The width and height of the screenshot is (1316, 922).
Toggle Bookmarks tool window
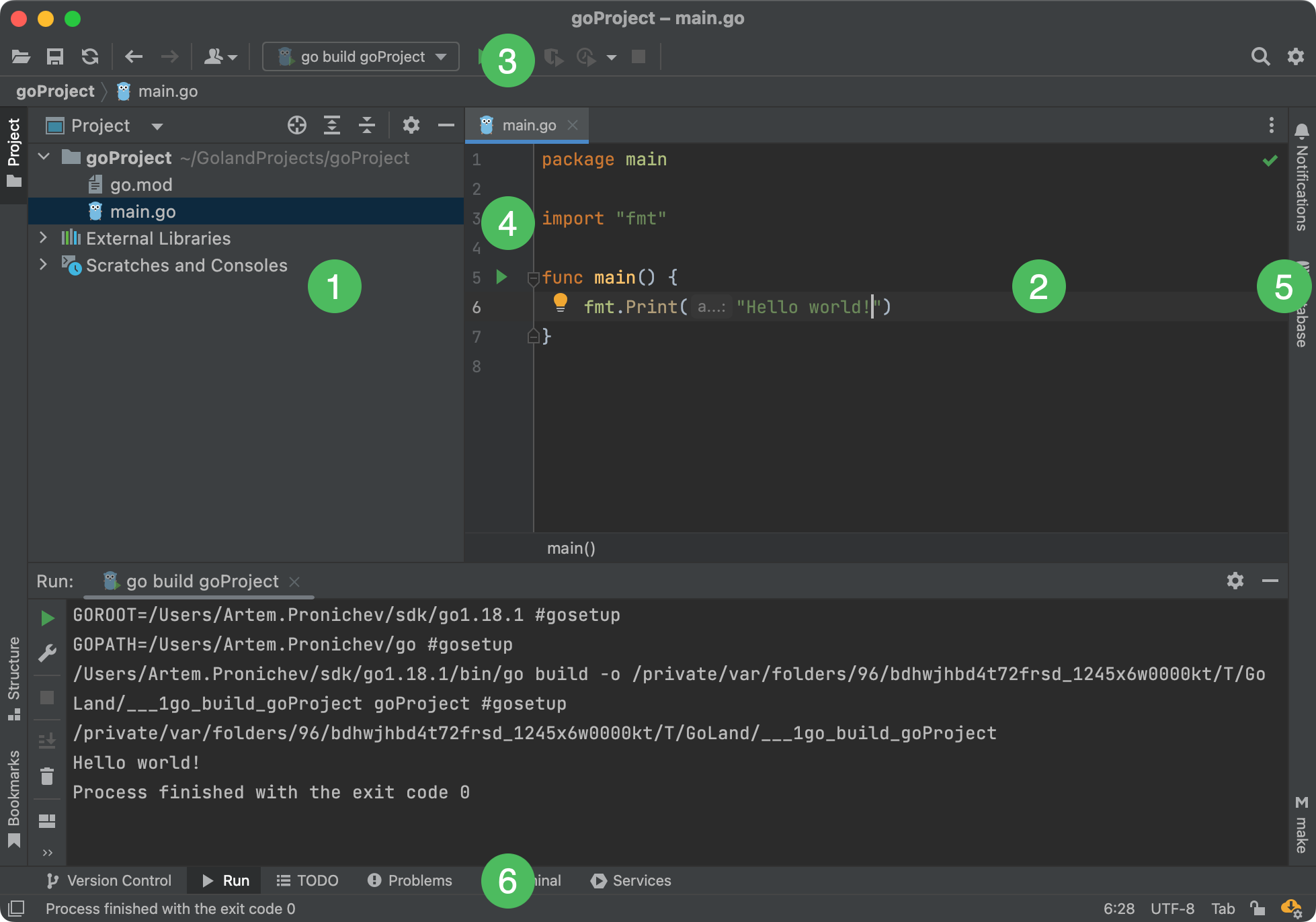13,798
